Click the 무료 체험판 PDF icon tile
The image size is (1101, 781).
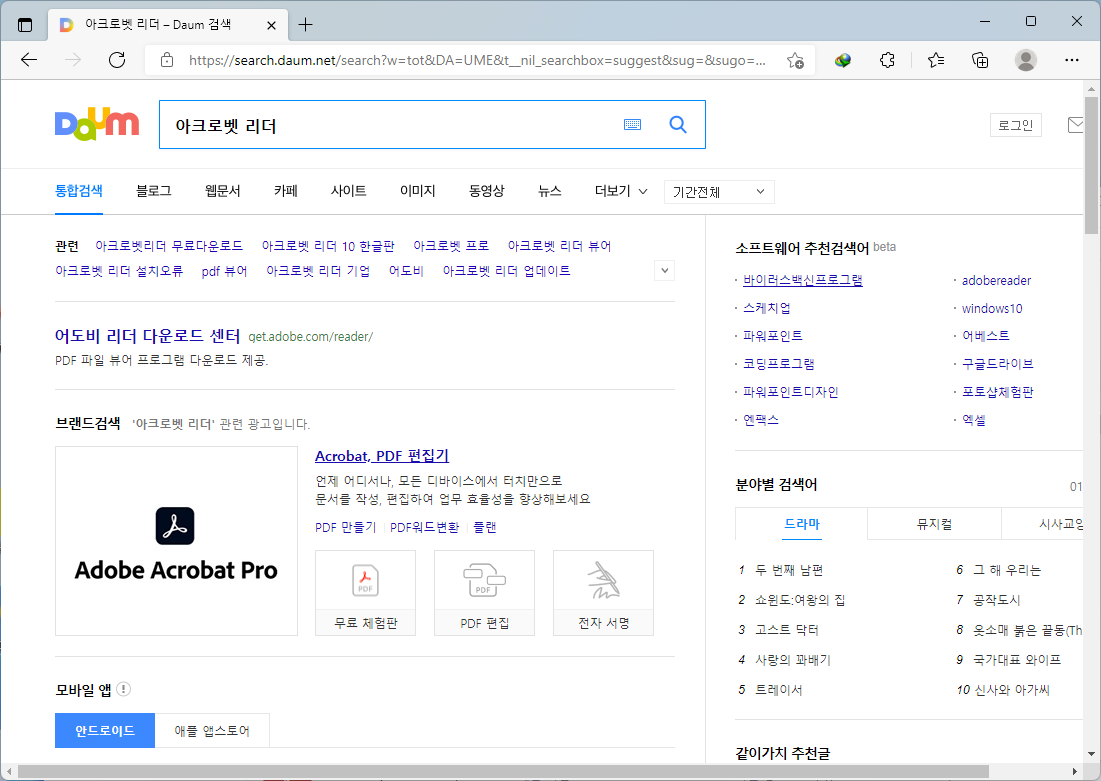point(365,593)
